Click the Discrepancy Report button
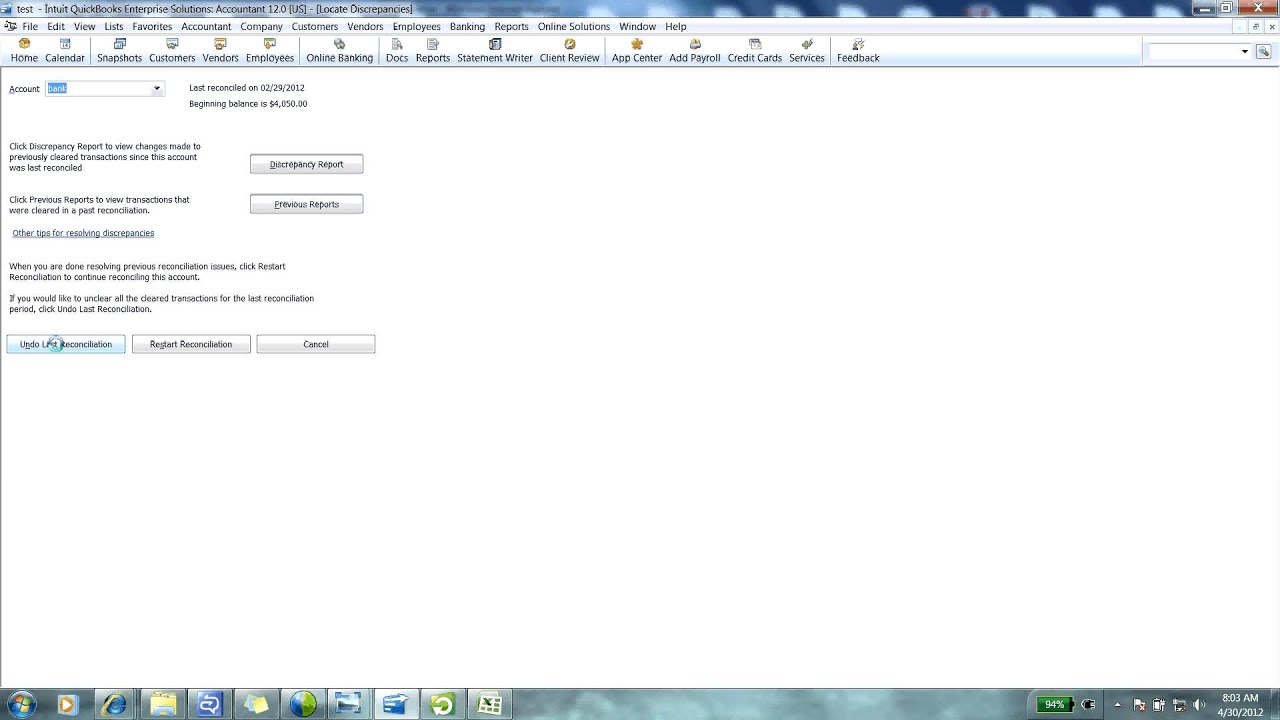This screenshot has width=1280, height=720. 306,164
